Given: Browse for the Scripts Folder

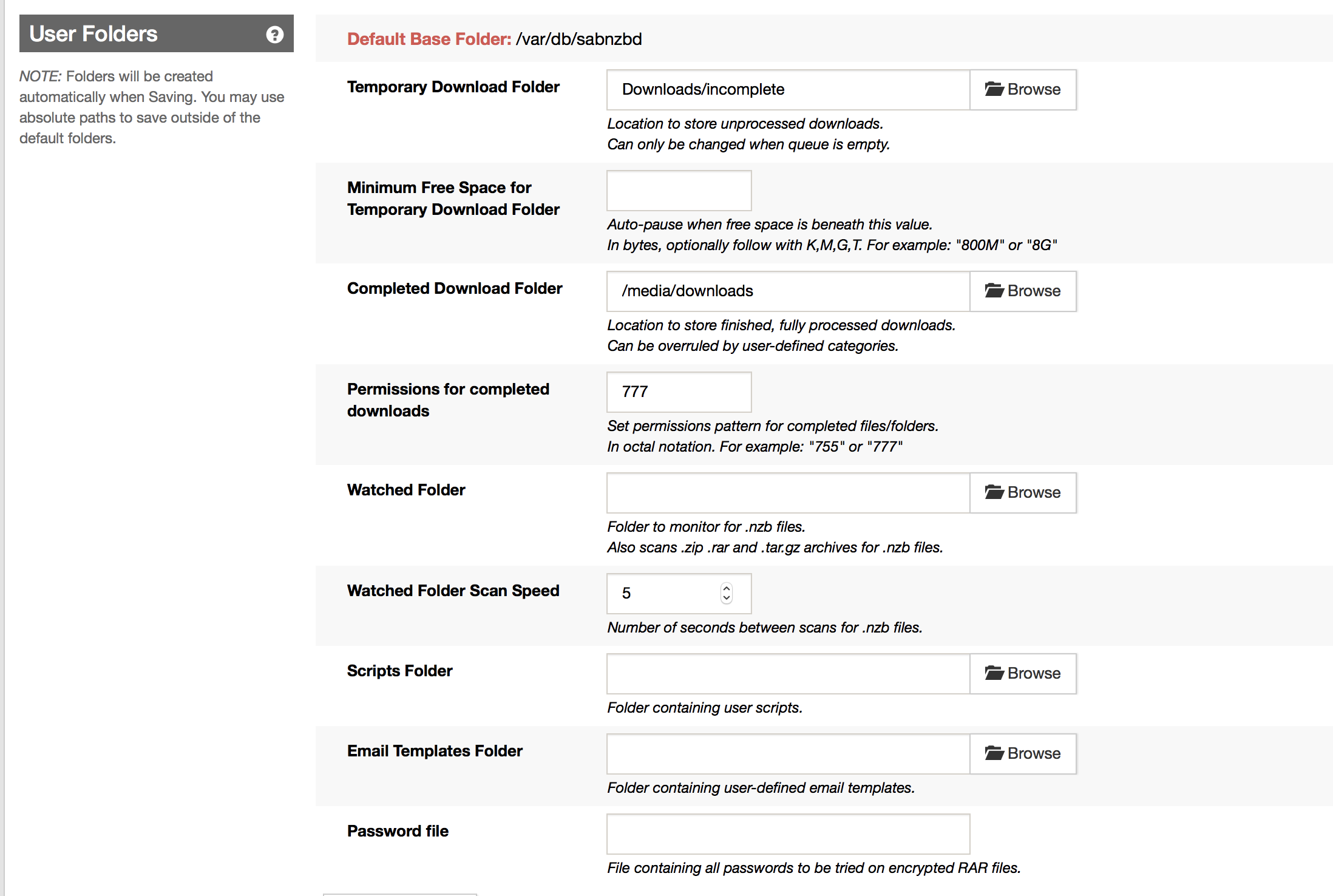Looking at the screenshot, I should coord(1023,674).
